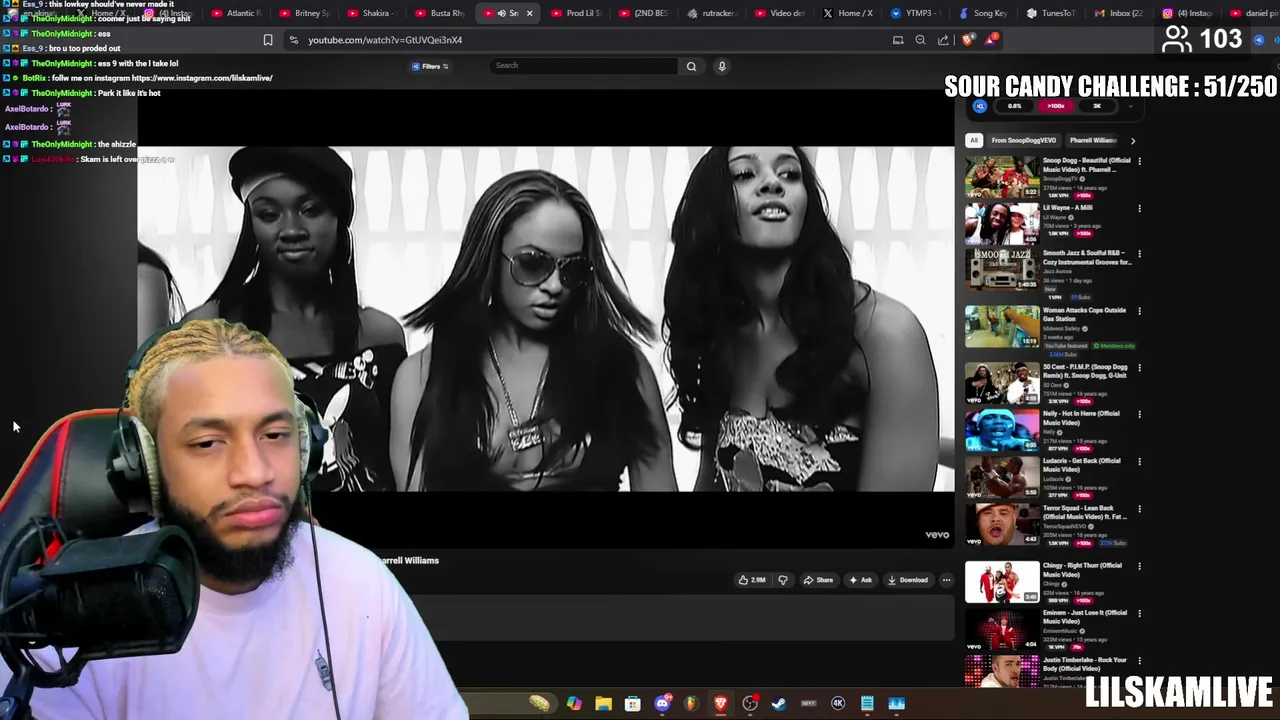The width and height of the screenshot is (1280, 720).
Task: Click the share page icon in toolbar
Action: [943, 40]
